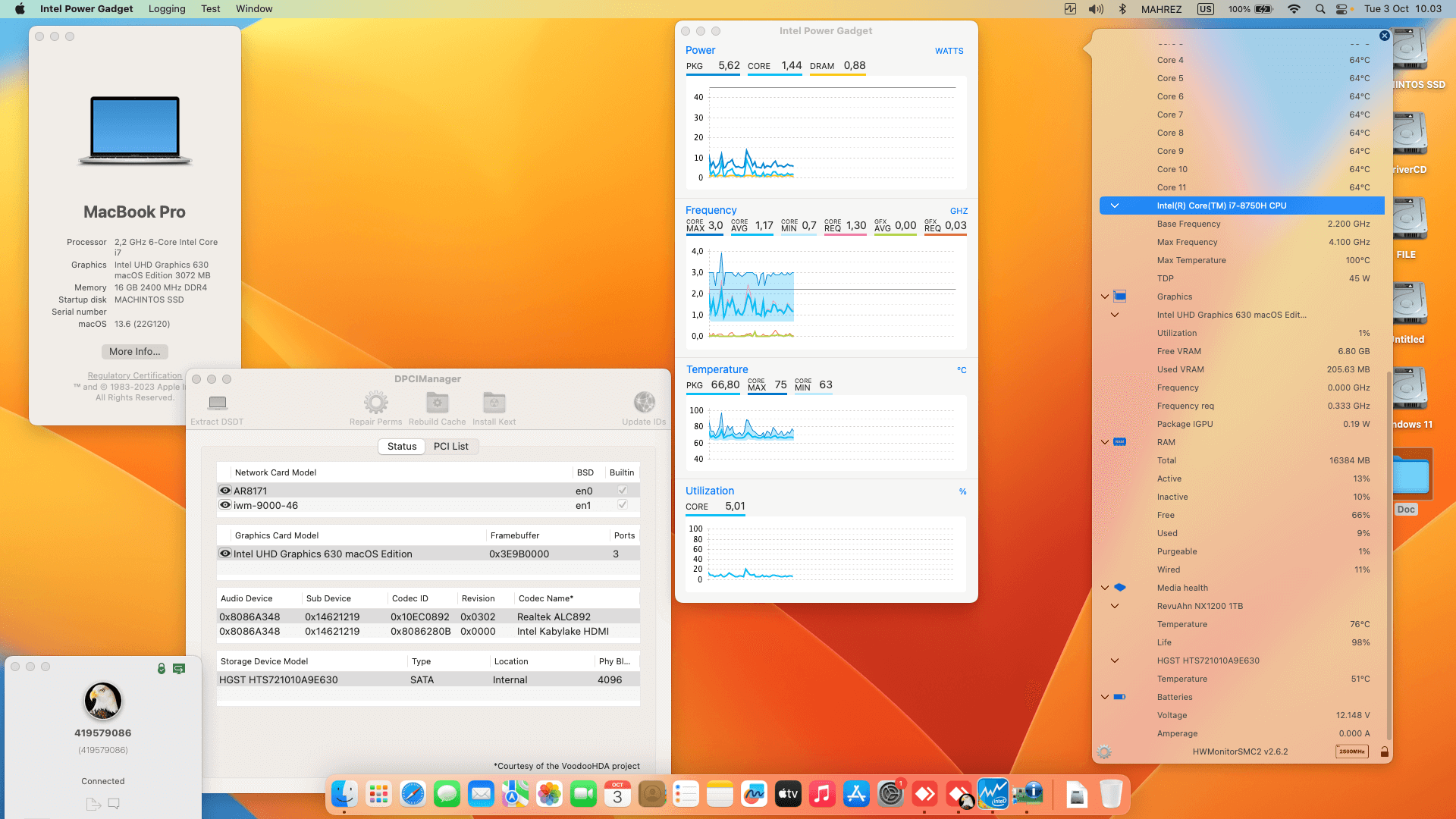The width and height of the screenshot is (1456, 819).
Task: Open Intel Power Gadget in the Dock
Action: [993, 794]
